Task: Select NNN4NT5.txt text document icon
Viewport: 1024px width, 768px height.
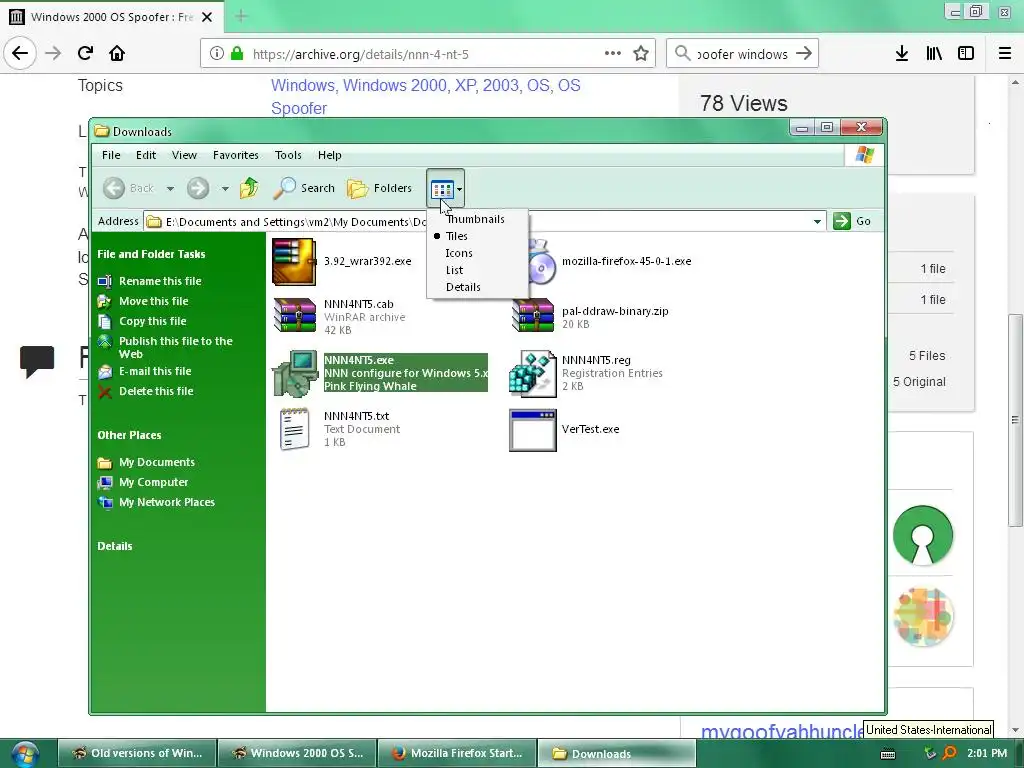Action: point(295,429)
